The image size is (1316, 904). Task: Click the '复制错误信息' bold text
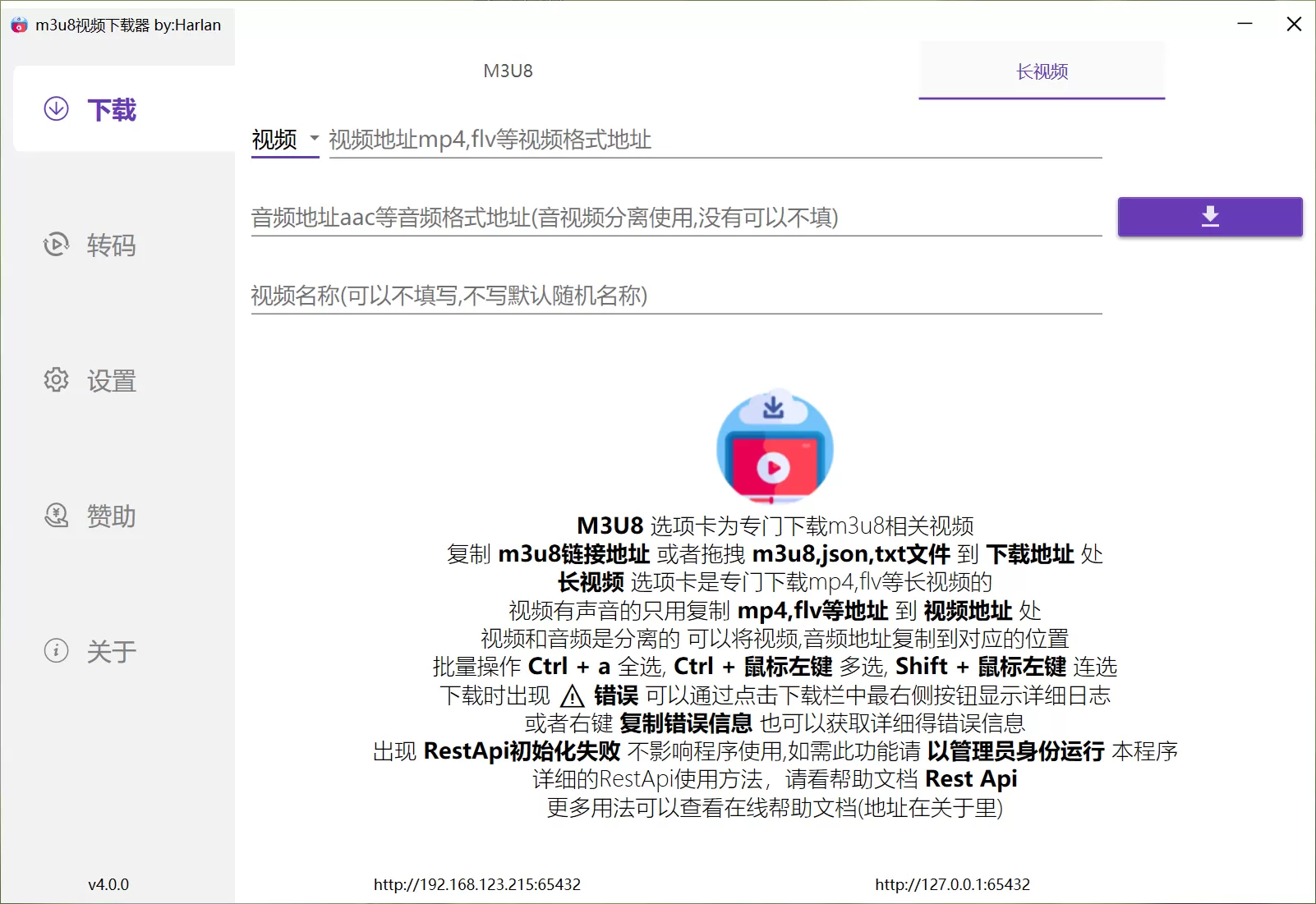686,723
